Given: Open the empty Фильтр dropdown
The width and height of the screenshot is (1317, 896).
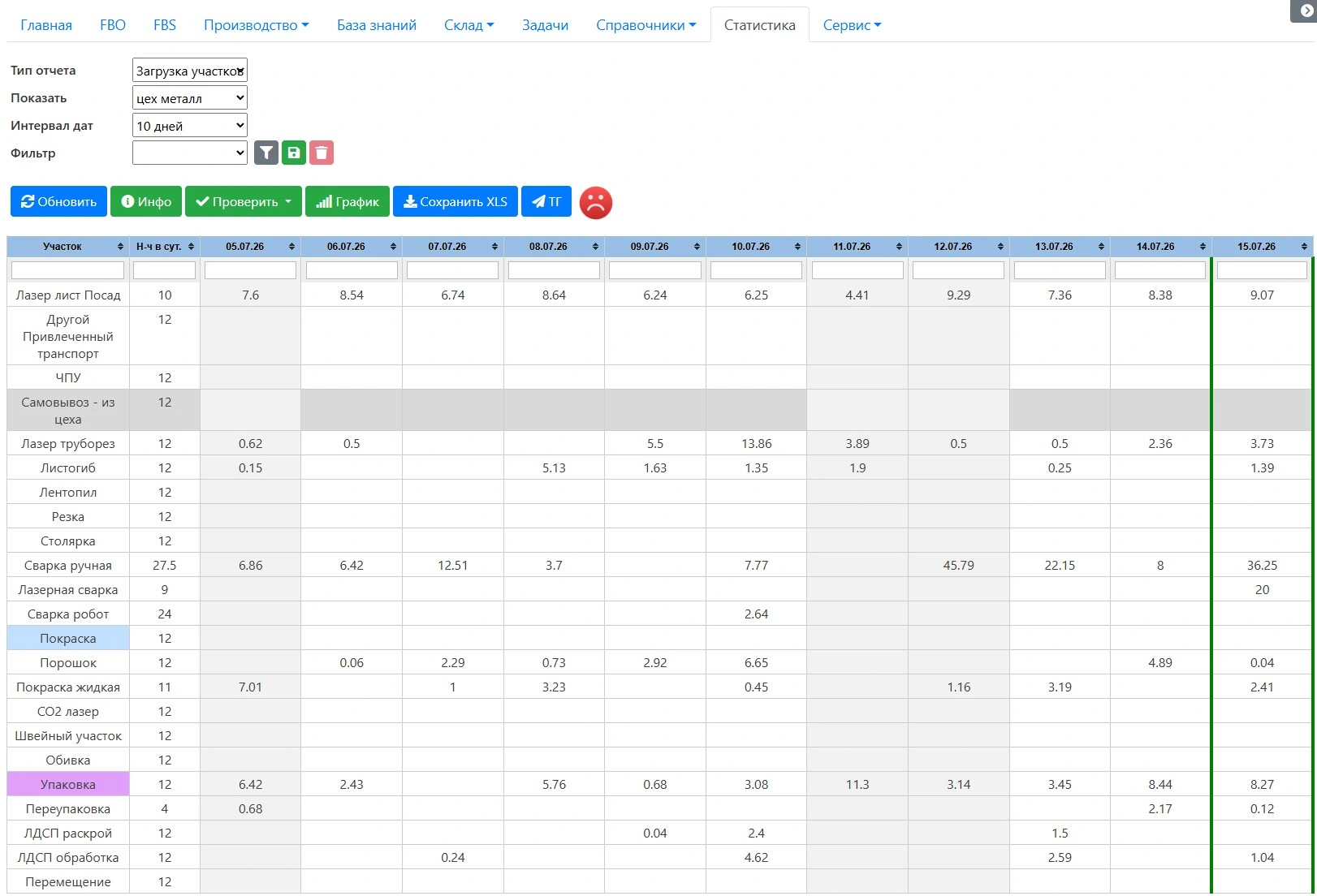Looking at the screenshot, I should pos(190,153).
